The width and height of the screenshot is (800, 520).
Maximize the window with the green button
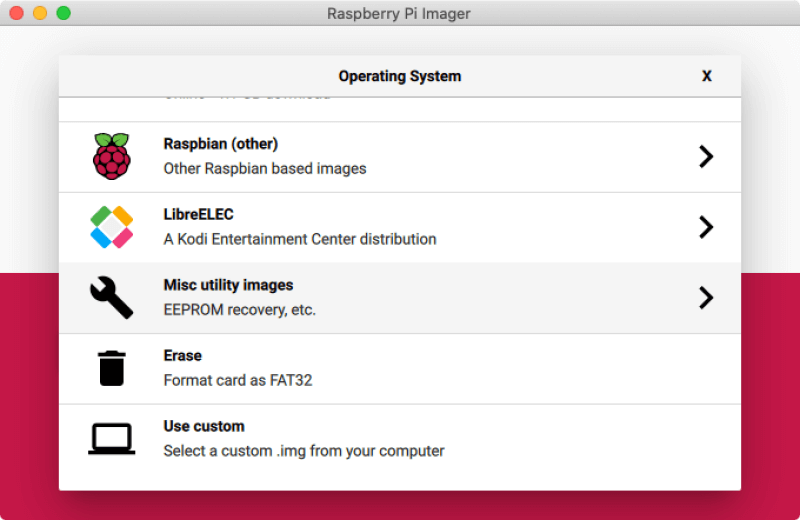tap(64, 13)
